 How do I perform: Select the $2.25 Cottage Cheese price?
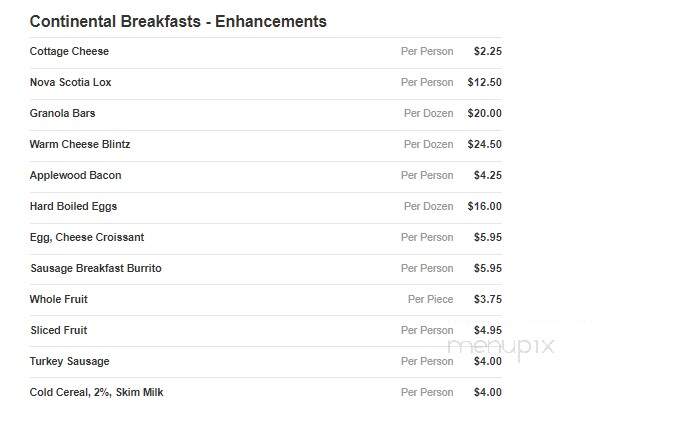point(488,51)
